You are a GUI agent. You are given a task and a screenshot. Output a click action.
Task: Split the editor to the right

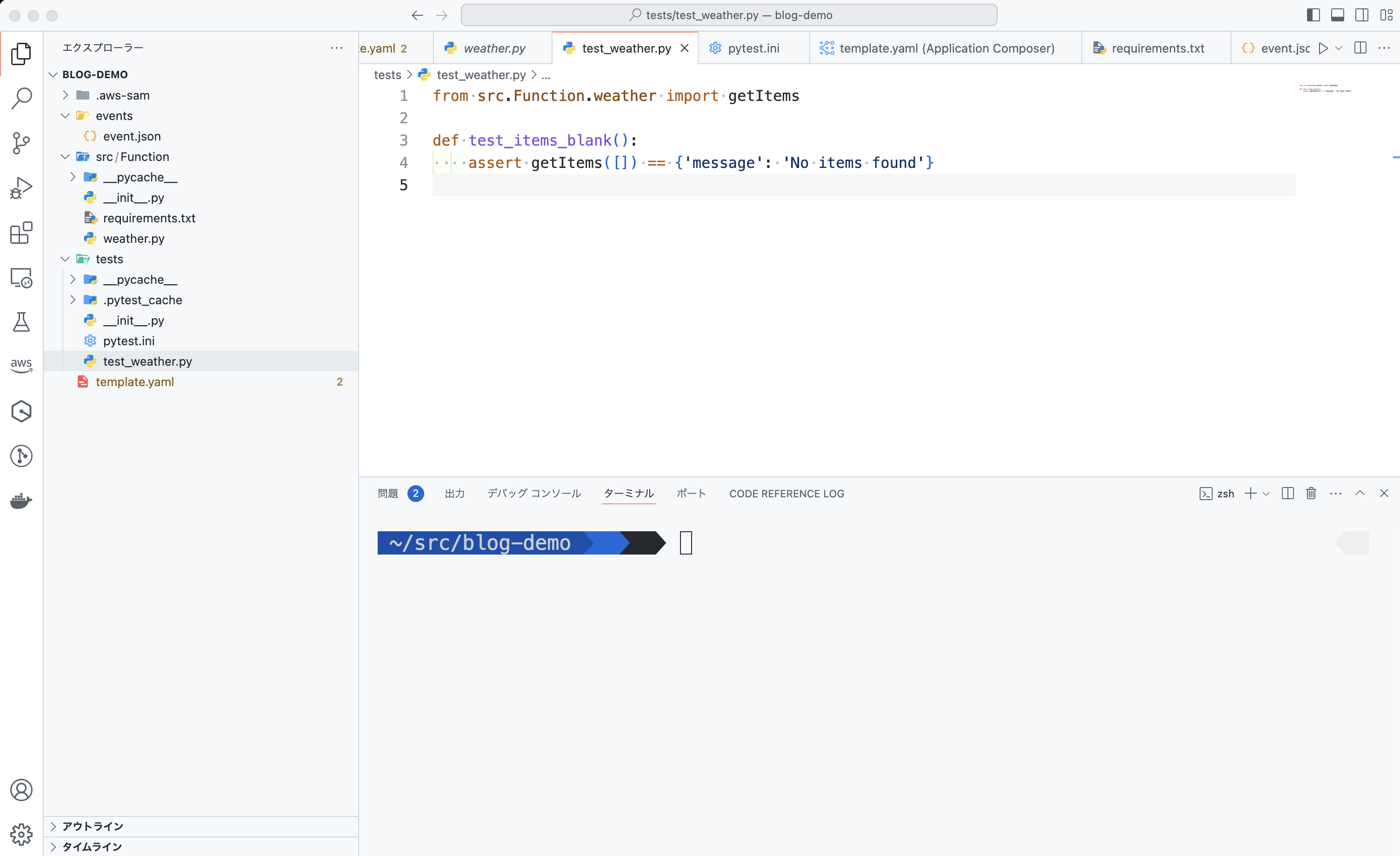point(1360,48)
